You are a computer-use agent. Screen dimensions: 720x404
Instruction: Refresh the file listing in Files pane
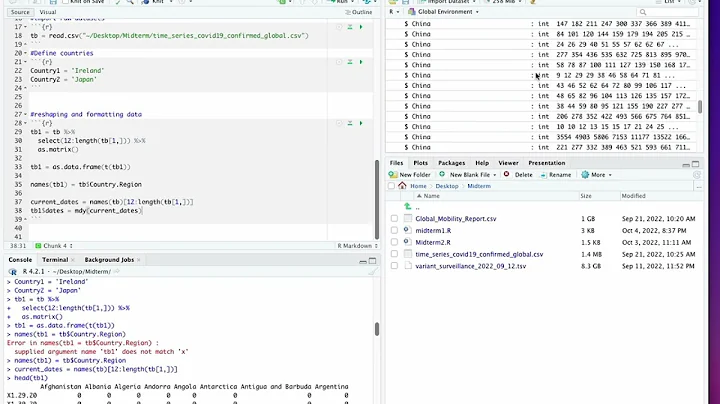point(697,175)
